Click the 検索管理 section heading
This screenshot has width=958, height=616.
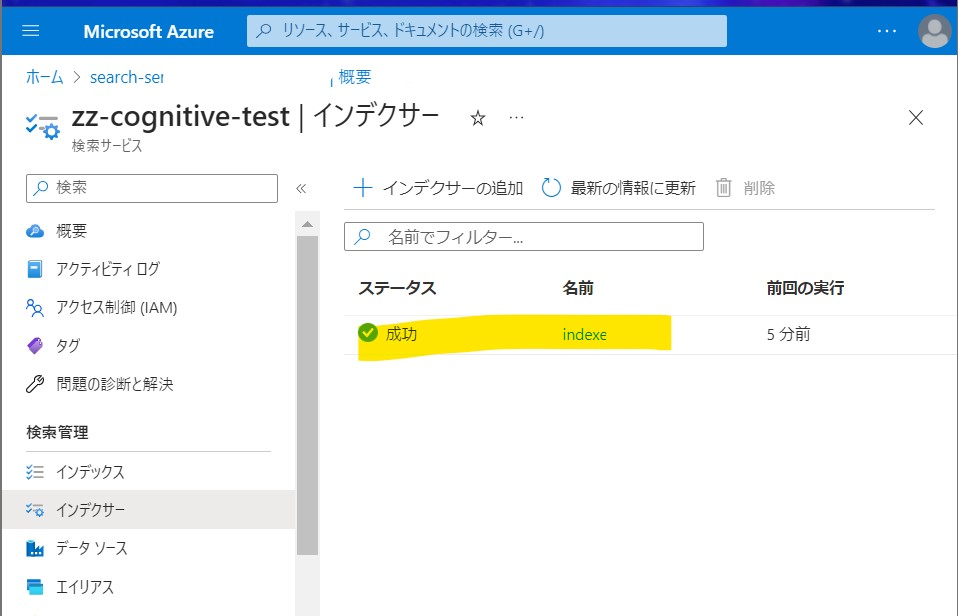(x=57, y=433)
